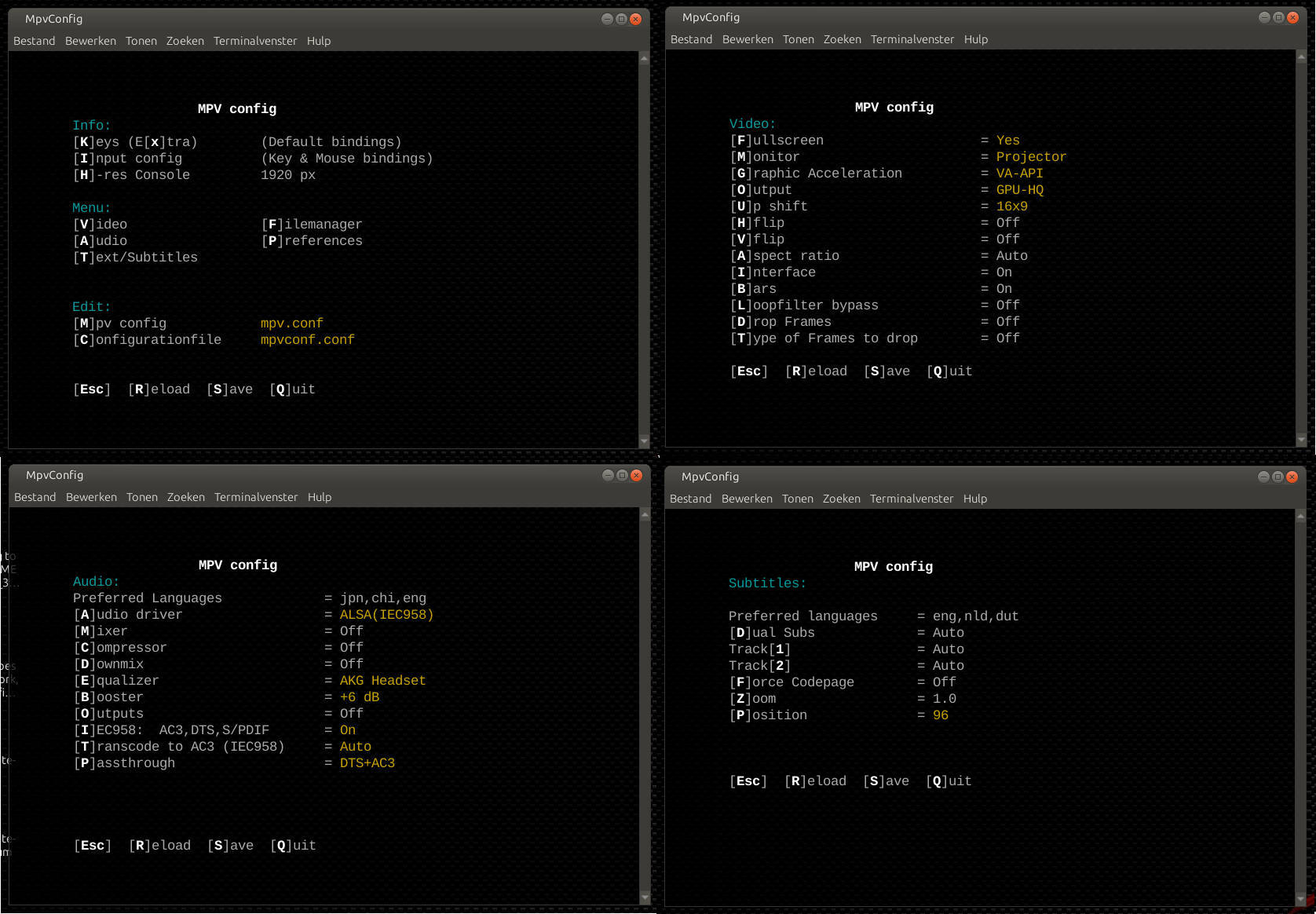Select [P]references menu entry
1316x914 pixels.
tap(312, 241)
